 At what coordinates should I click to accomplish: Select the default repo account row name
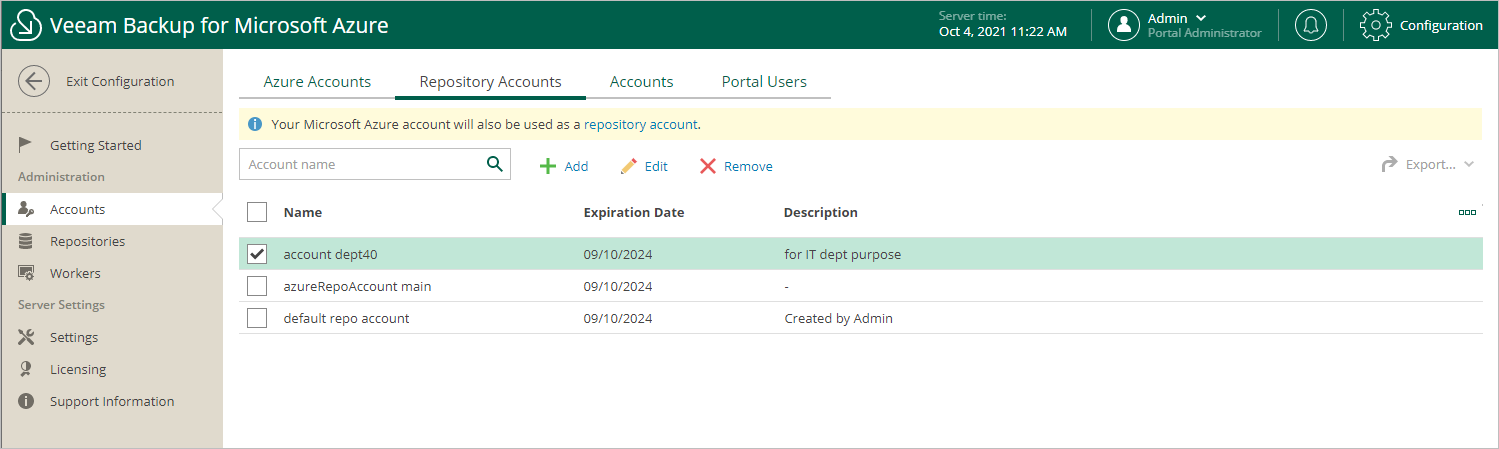[347, 318]
